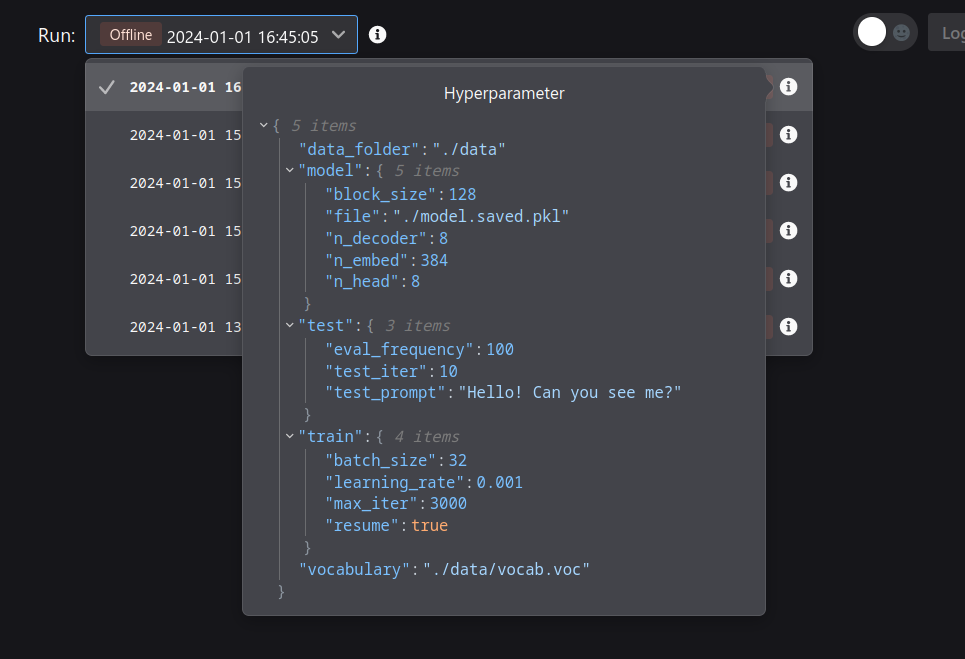Click info icon of the selected first run
The image size is (965, 659).
tap(788, 87)
